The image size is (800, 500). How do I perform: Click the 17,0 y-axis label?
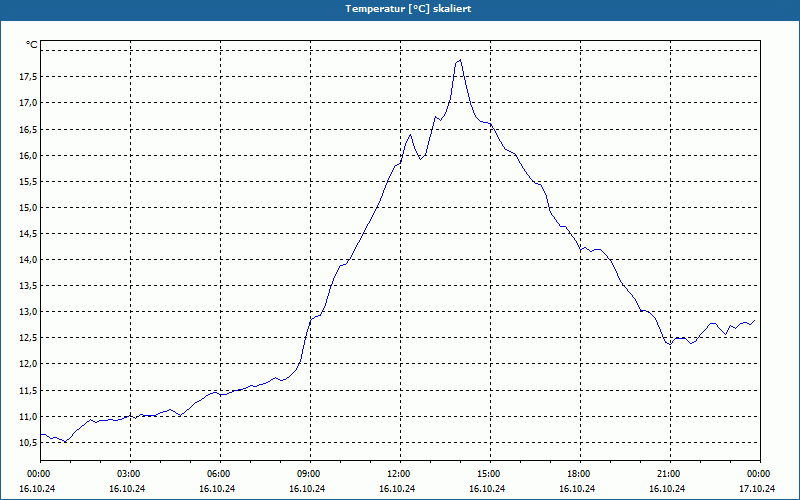(27, 103)
